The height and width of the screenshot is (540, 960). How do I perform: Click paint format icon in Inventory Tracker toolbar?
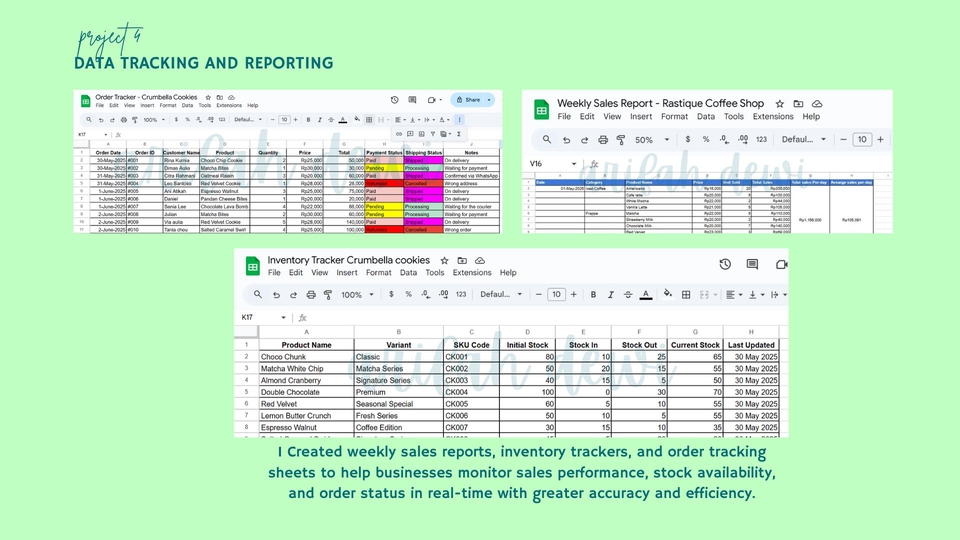pos(328,294)
